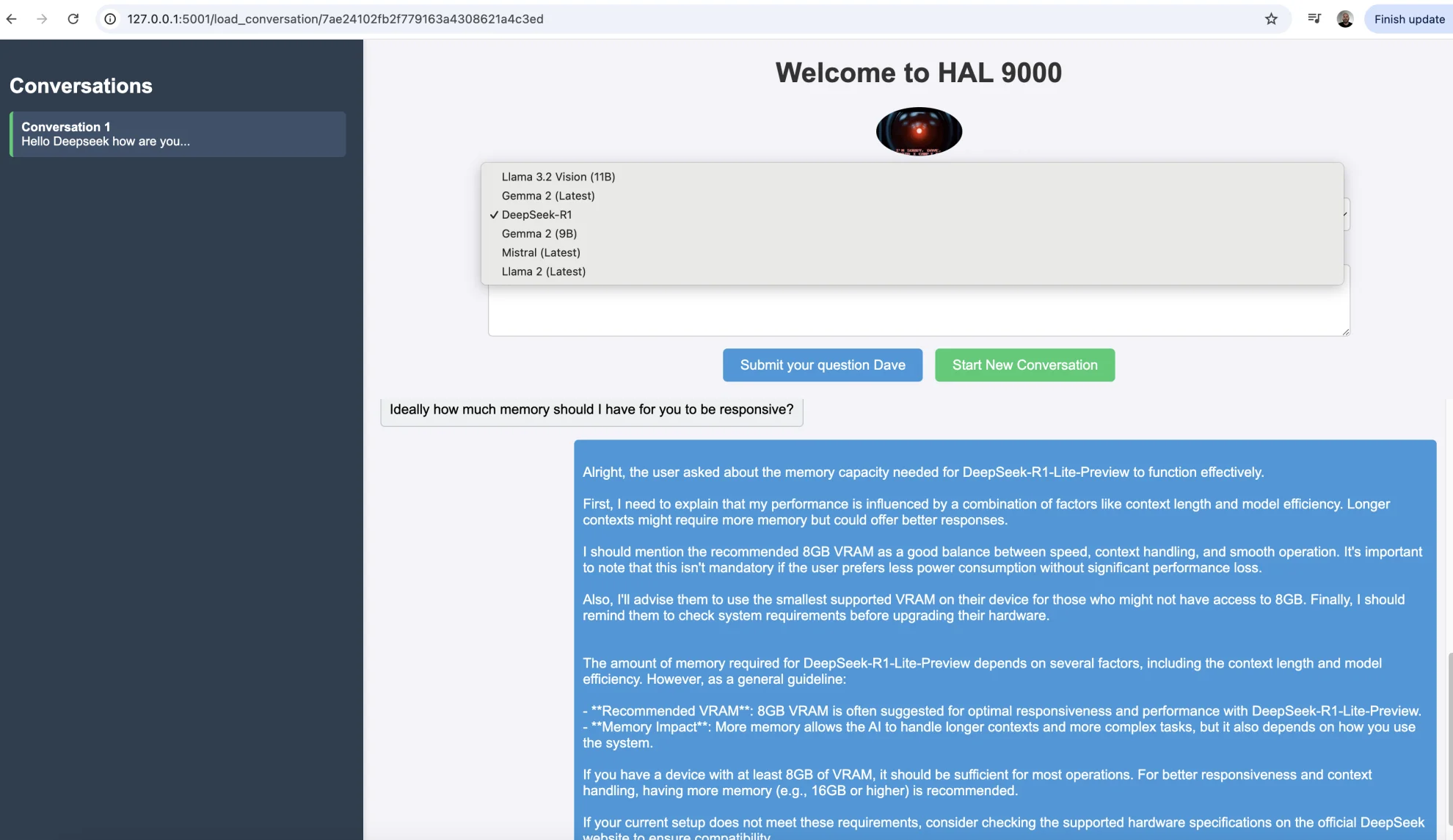
Task: Click the '**Recommended VRAM**' line in response
Action: tap(1002, 711)
